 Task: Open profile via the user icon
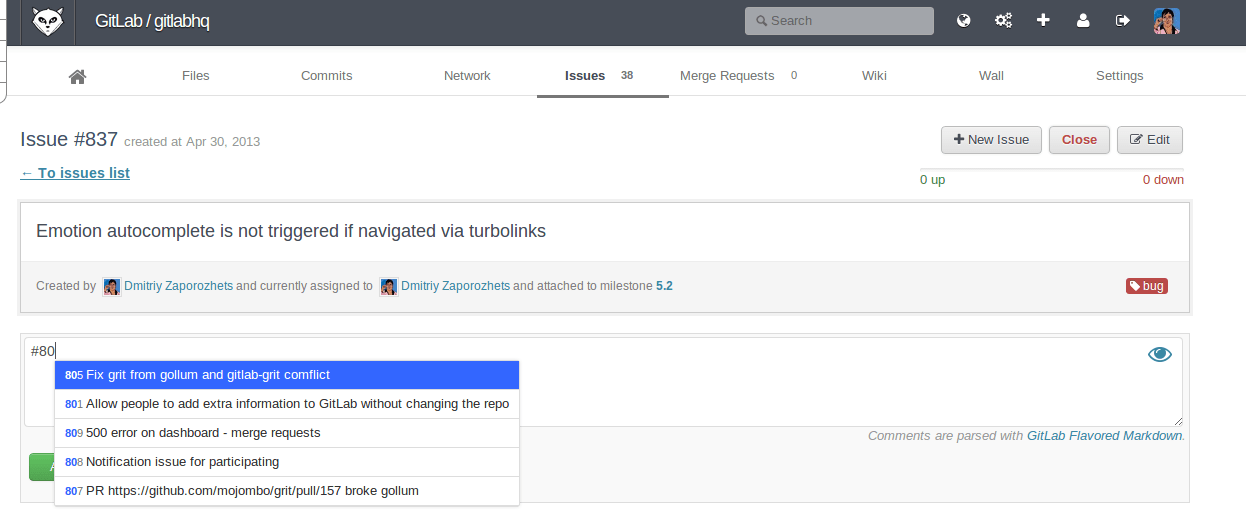point(1083,20)
